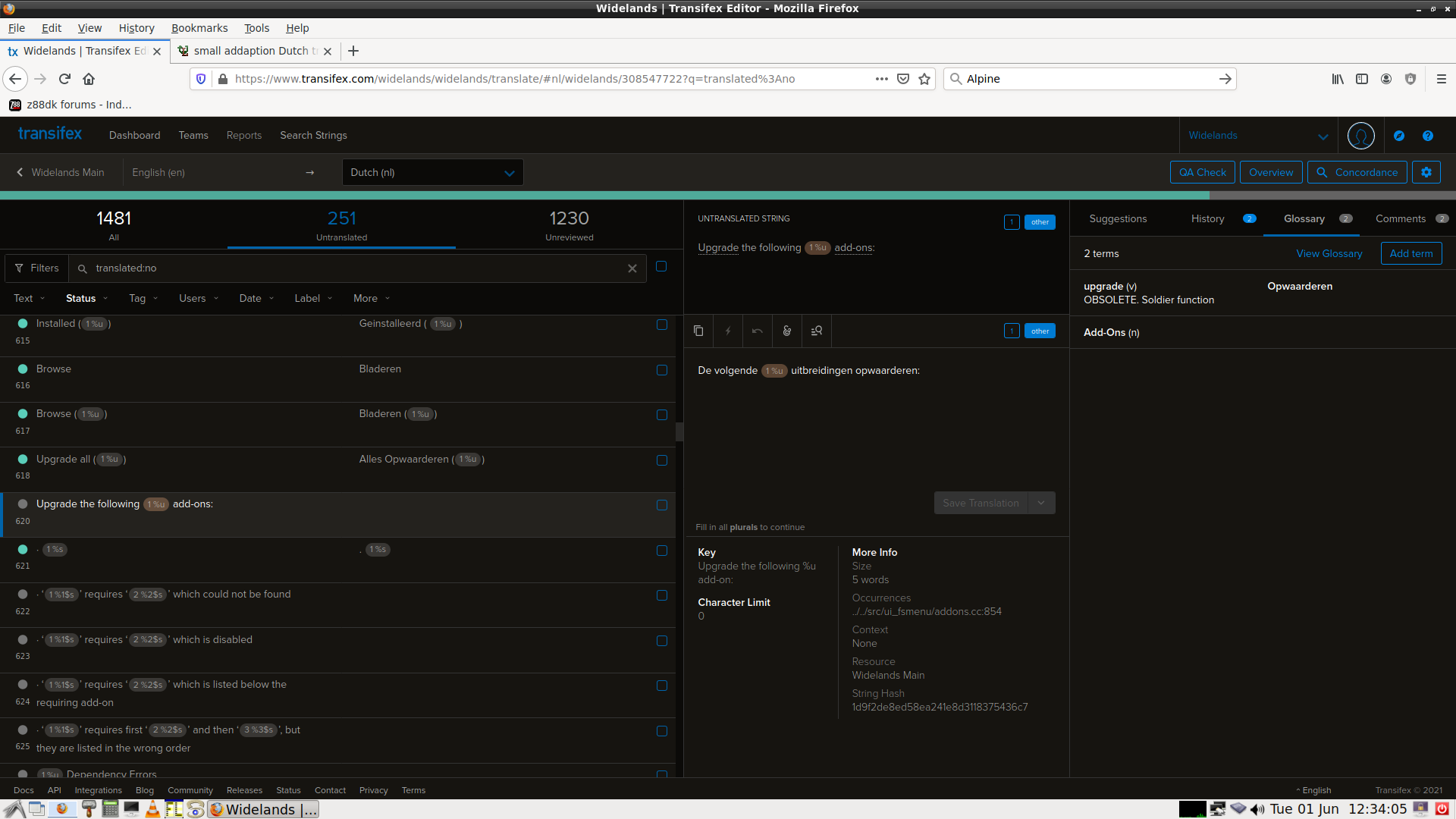Click the Add term button
The width and height of the screenshot is (1456, 819).
pos(1410,253)
